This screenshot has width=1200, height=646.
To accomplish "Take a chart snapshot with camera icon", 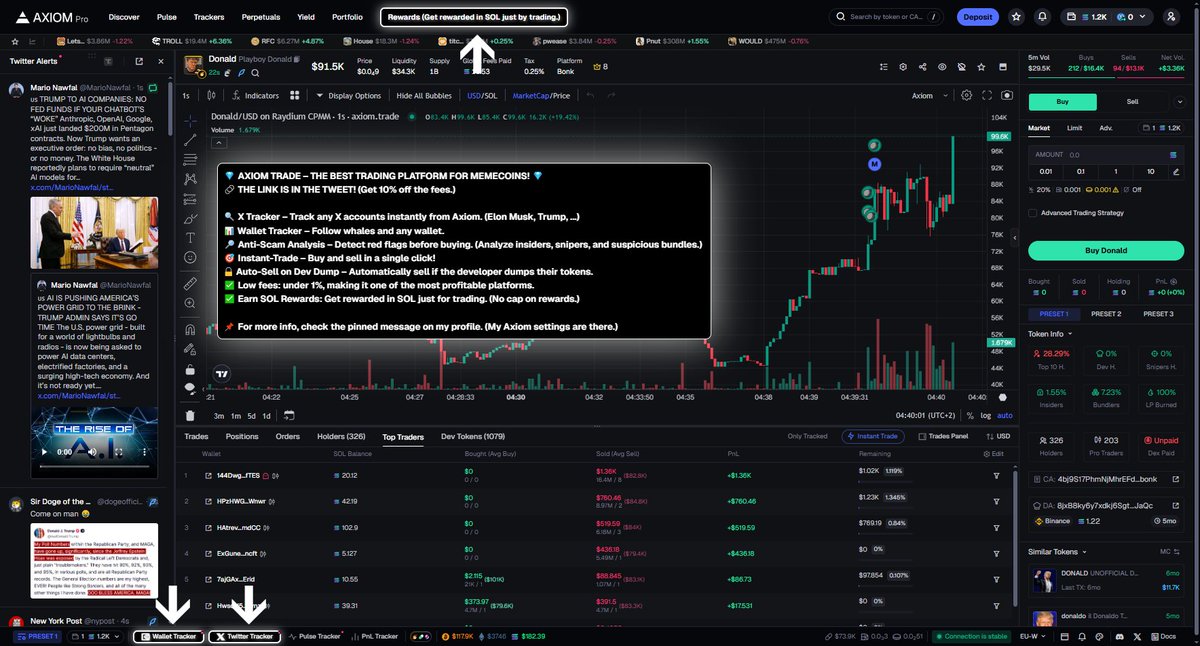I will pyautogui.click(x=1006, y=96).
